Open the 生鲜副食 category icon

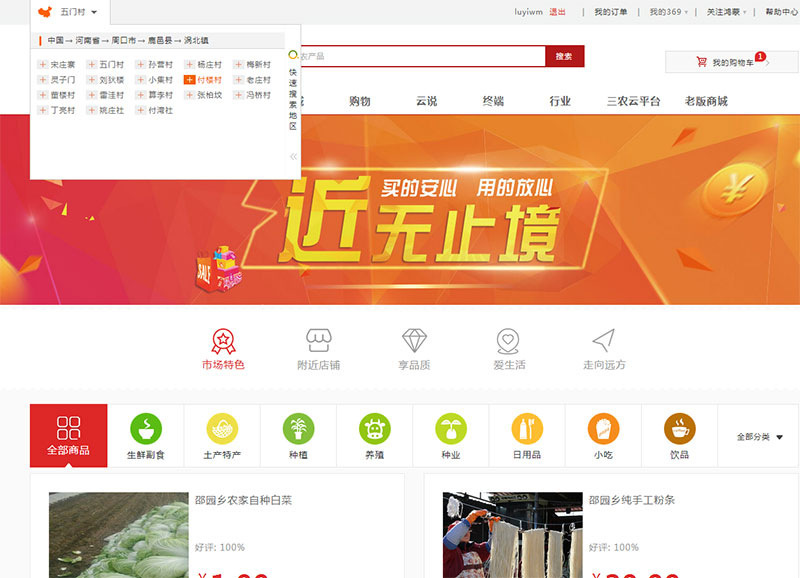click(146, 429)
